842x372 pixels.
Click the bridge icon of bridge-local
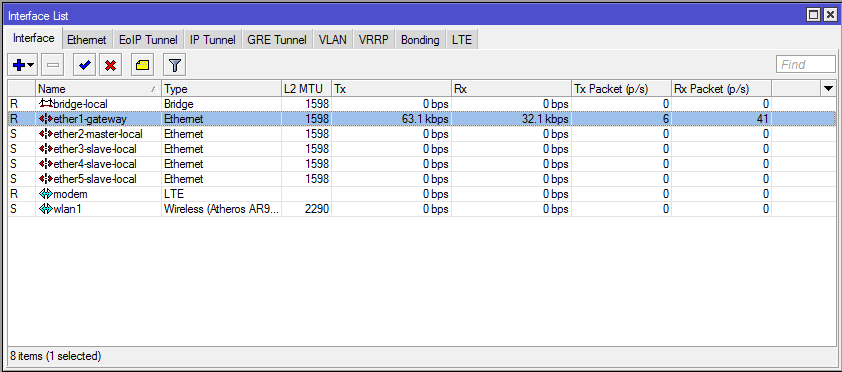(x=46, y=103)
